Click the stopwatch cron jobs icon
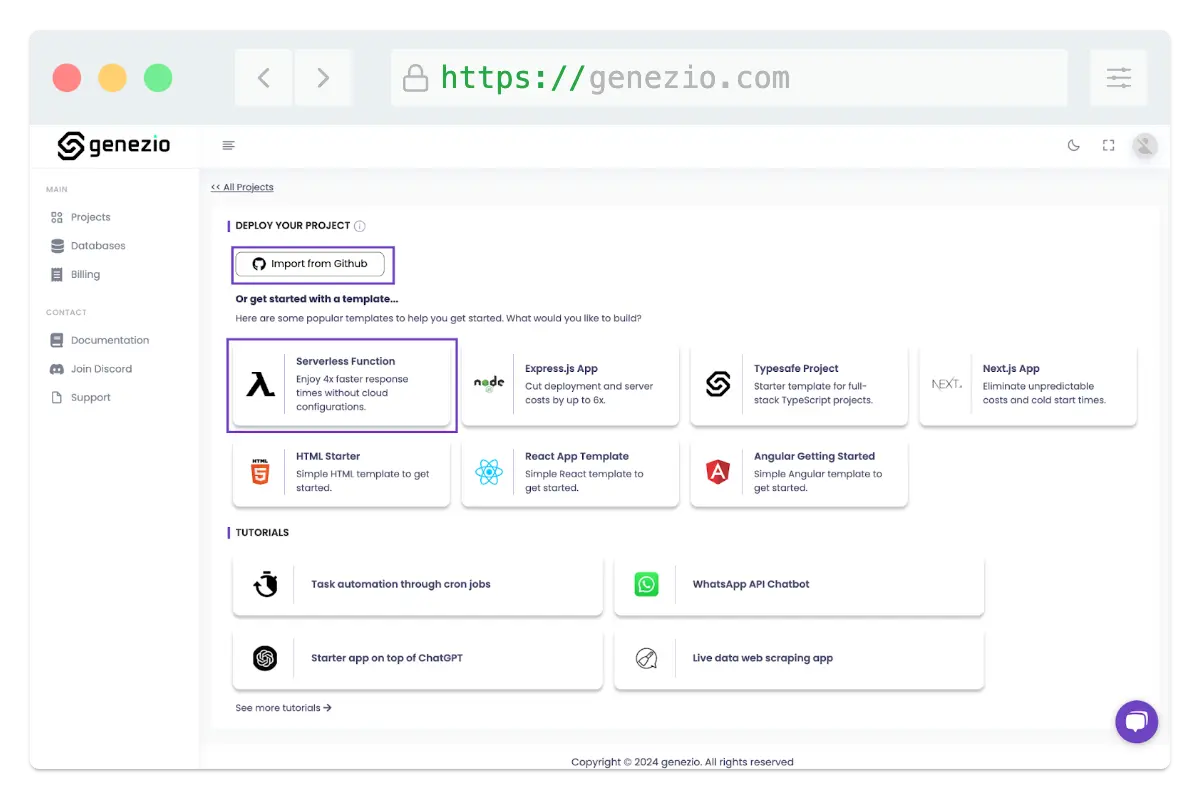This screenshot has height=800, width=1200. [265, 584]
